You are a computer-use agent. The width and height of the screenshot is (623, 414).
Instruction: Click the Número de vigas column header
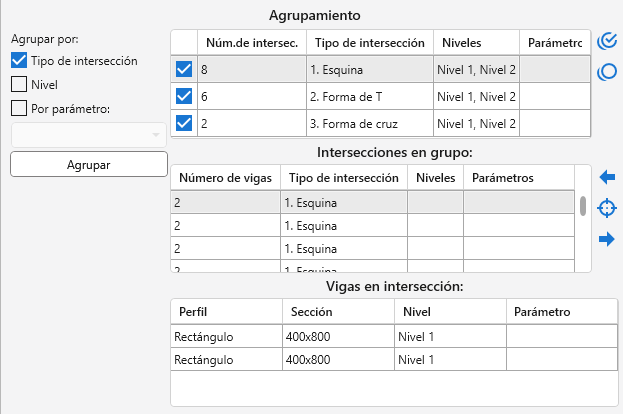225,177
